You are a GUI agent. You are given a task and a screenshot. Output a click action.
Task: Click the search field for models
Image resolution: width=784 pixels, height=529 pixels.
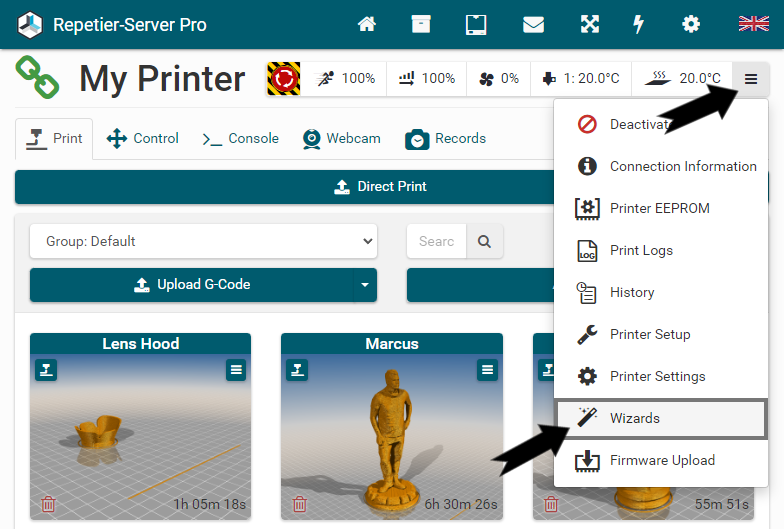point(436,241)
